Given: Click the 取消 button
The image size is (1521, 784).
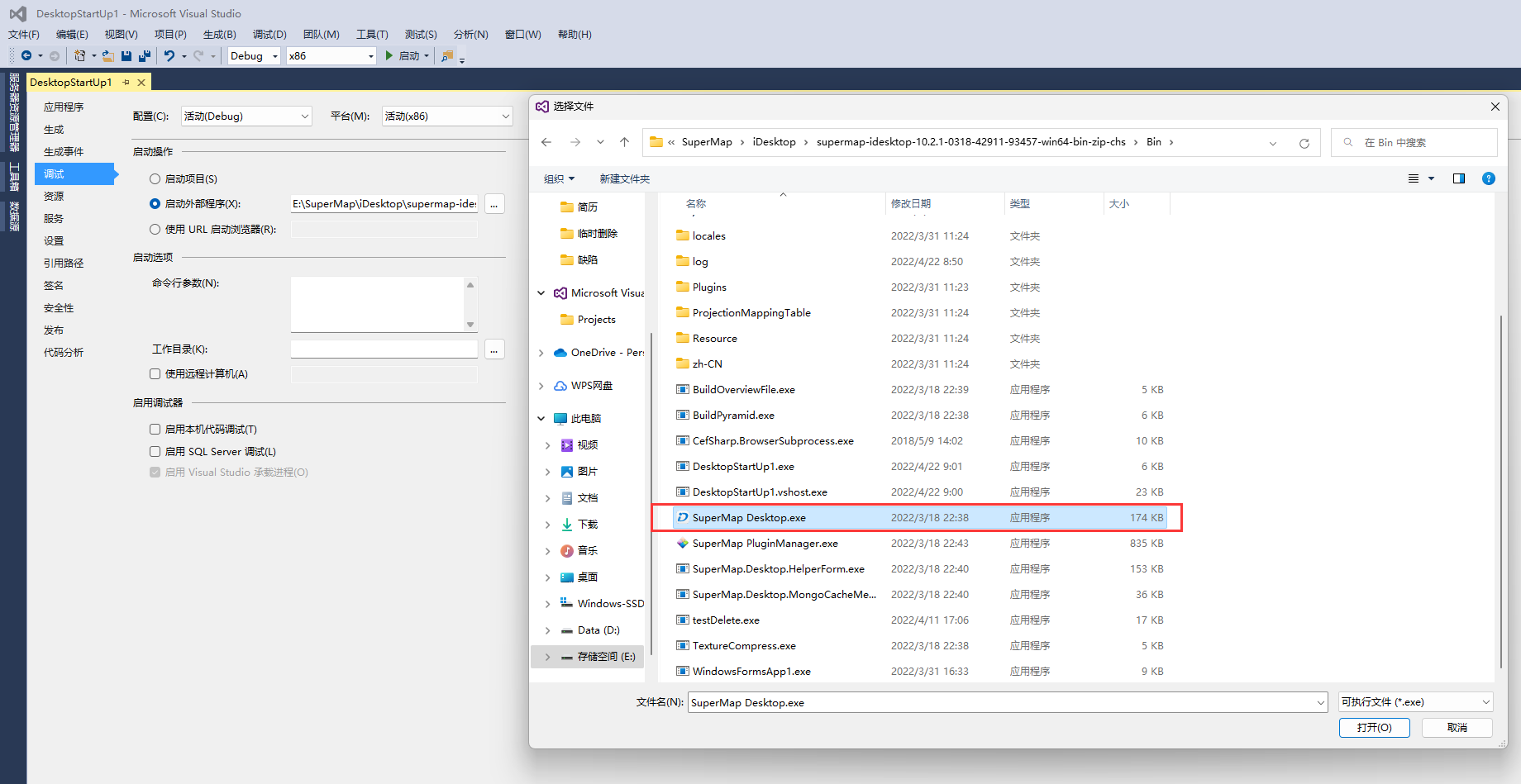Looking at the screenshot, I should coord(1457,728).
